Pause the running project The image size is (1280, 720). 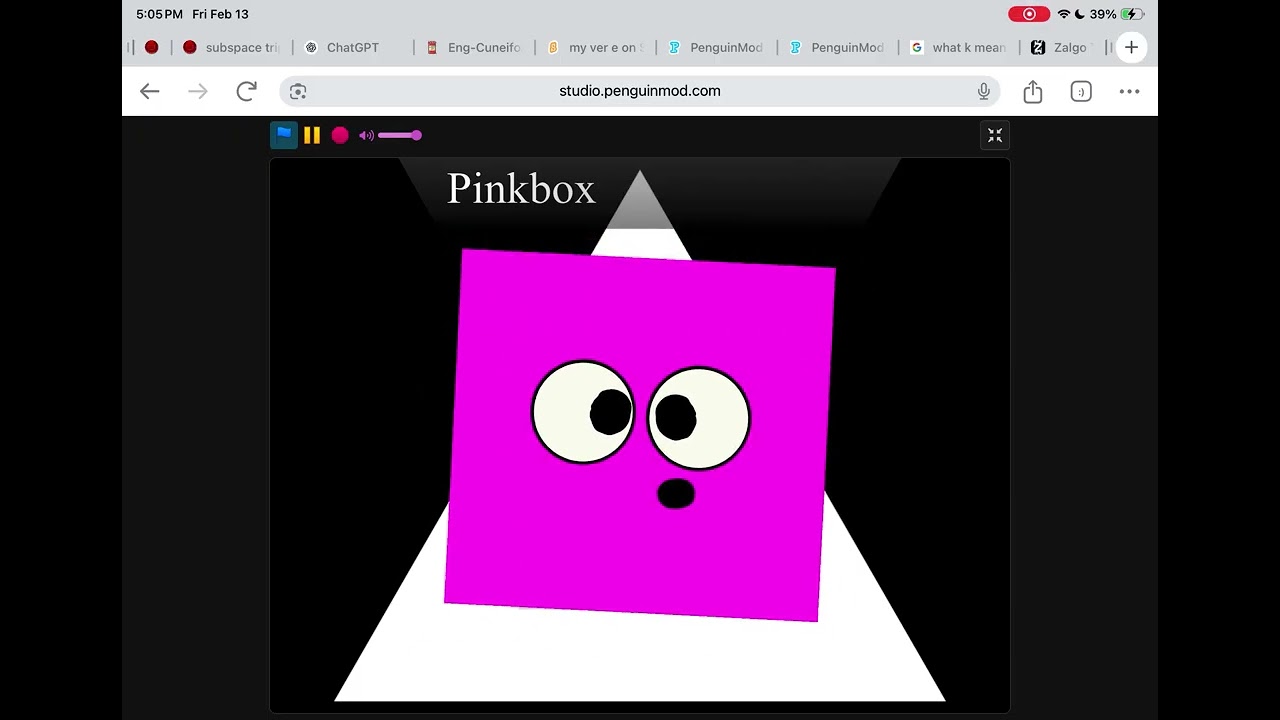point(312,135)
